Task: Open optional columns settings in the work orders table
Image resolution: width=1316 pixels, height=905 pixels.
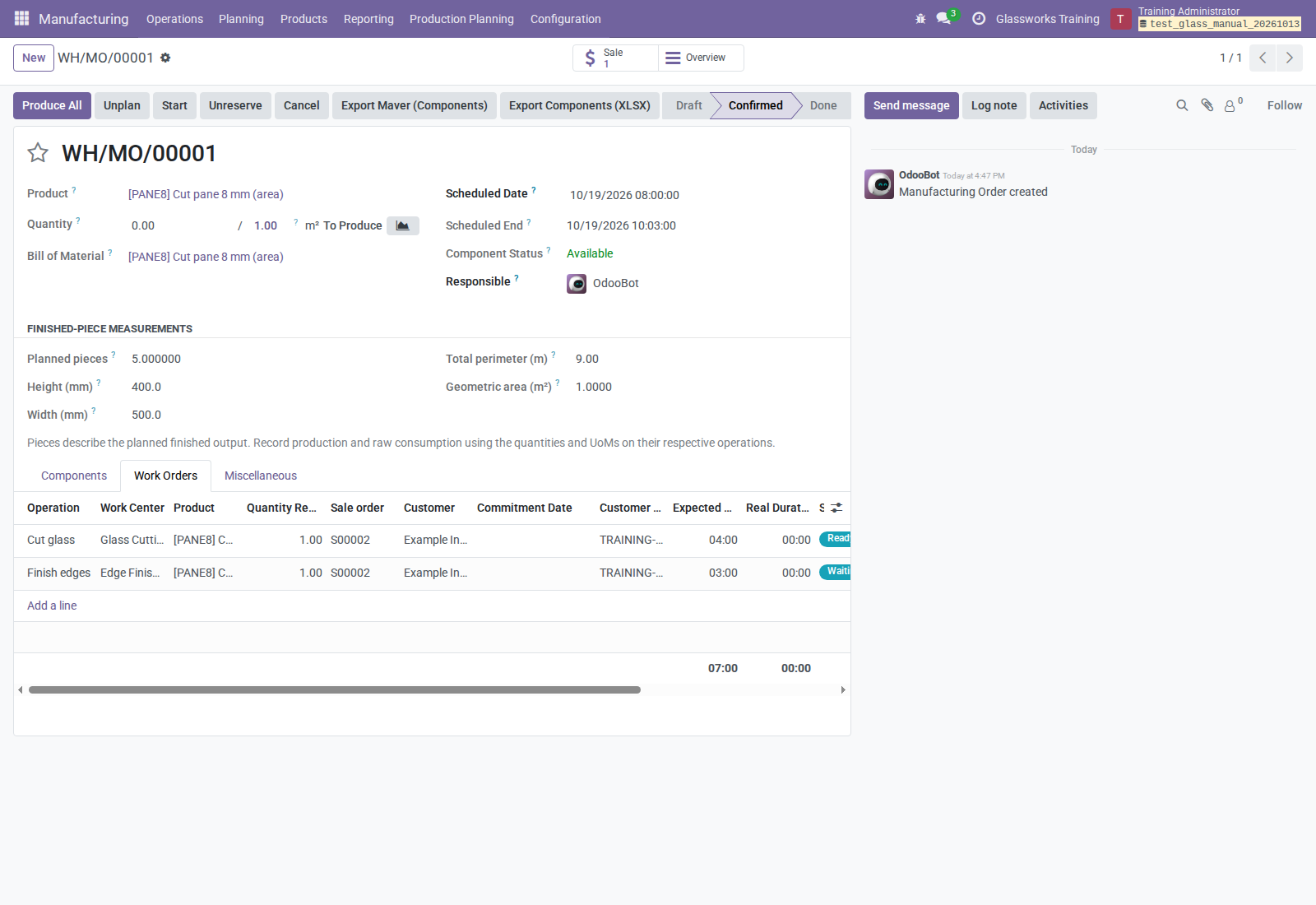Action: [836, 508]
